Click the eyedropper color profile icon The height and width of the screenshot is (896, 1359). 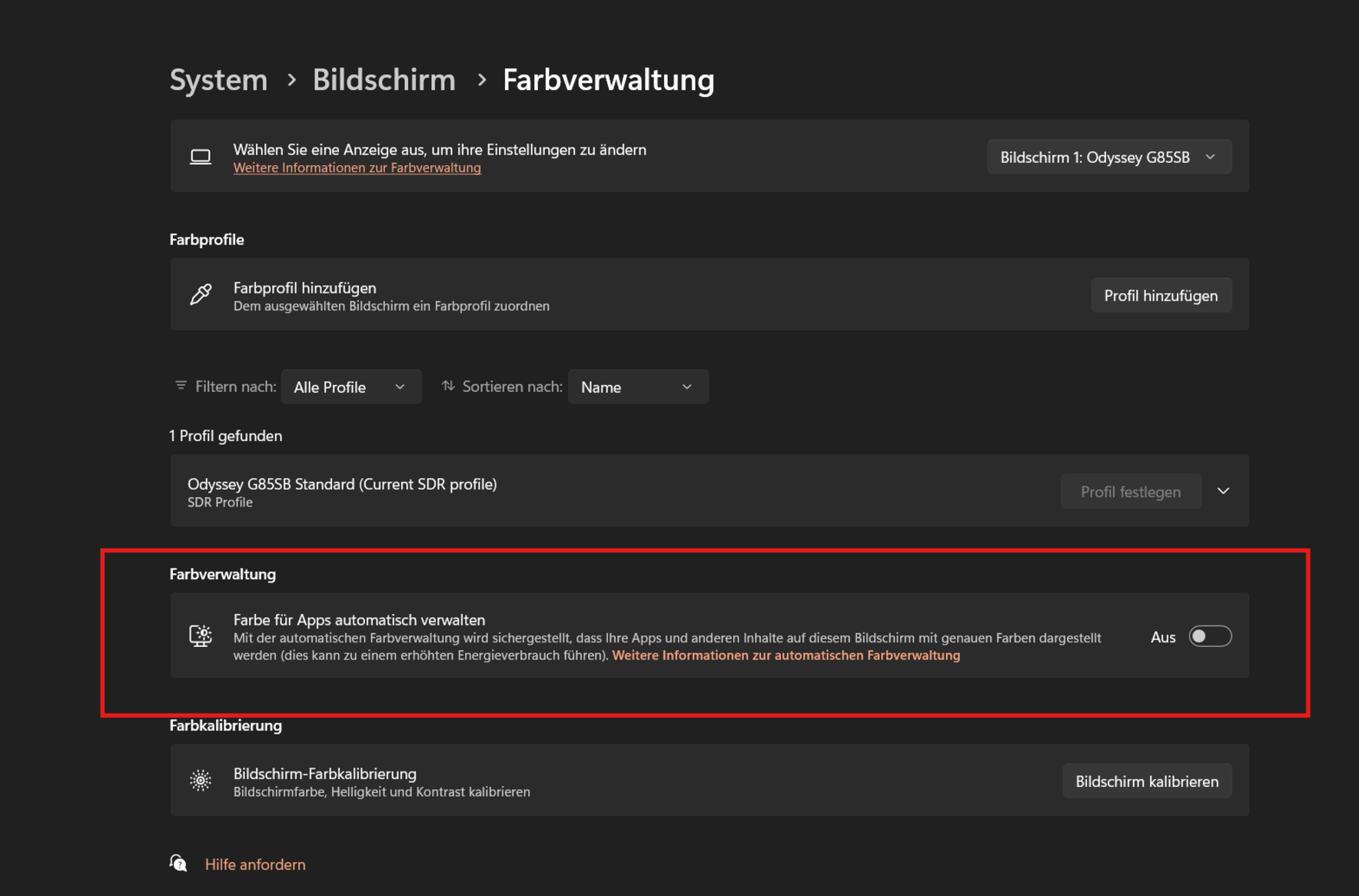pyautogui.click(x=201, y=294)
